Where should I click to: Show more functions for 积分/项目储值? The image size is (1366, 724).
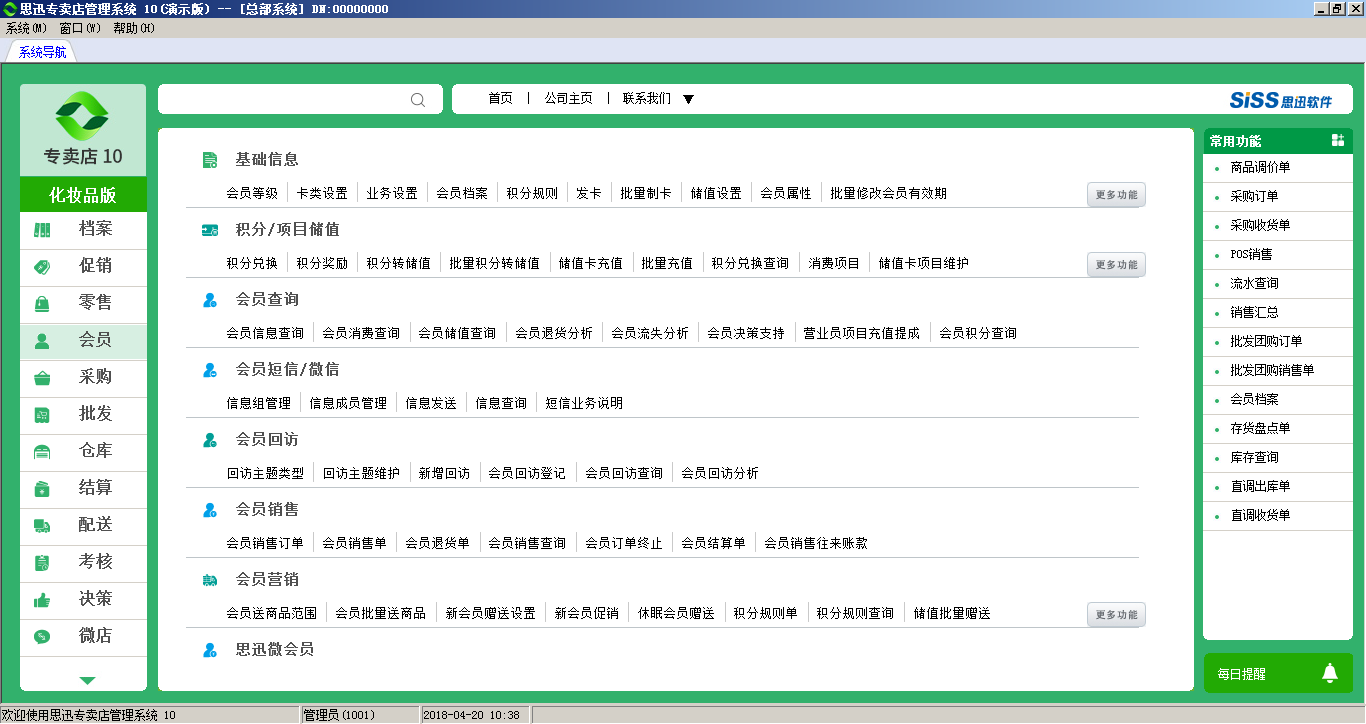coord(1116,265)
